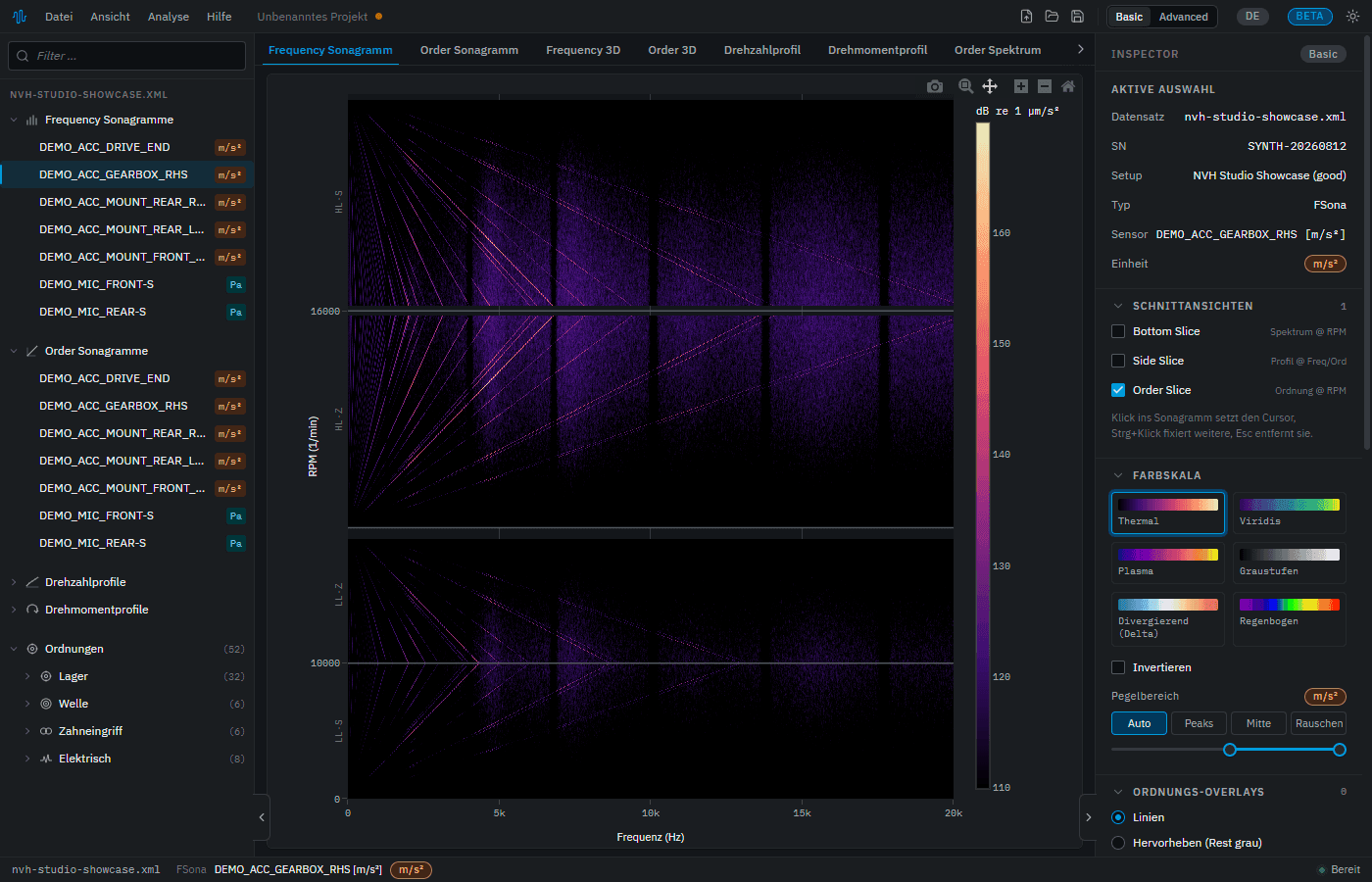Image resolution: width=1372 pixels, height=882 pixels.
Task: Switch to the Frequency 3D tab
Action: [583, 50]
